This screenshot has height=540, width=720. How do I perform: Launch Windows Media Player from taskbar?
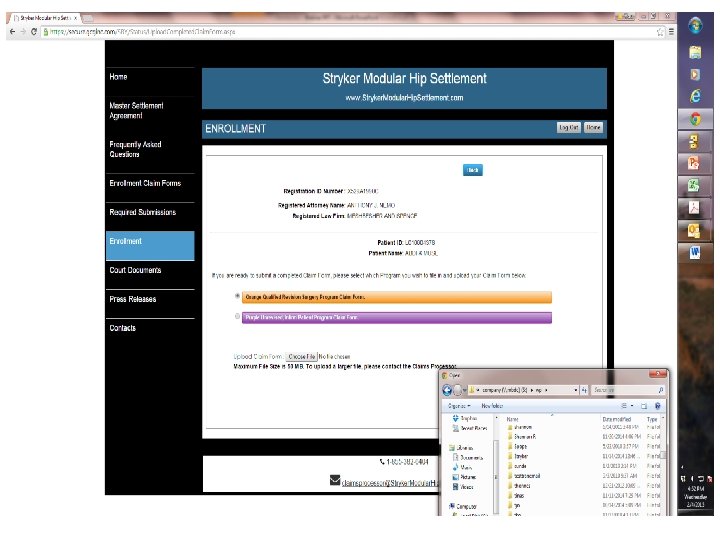695,74
